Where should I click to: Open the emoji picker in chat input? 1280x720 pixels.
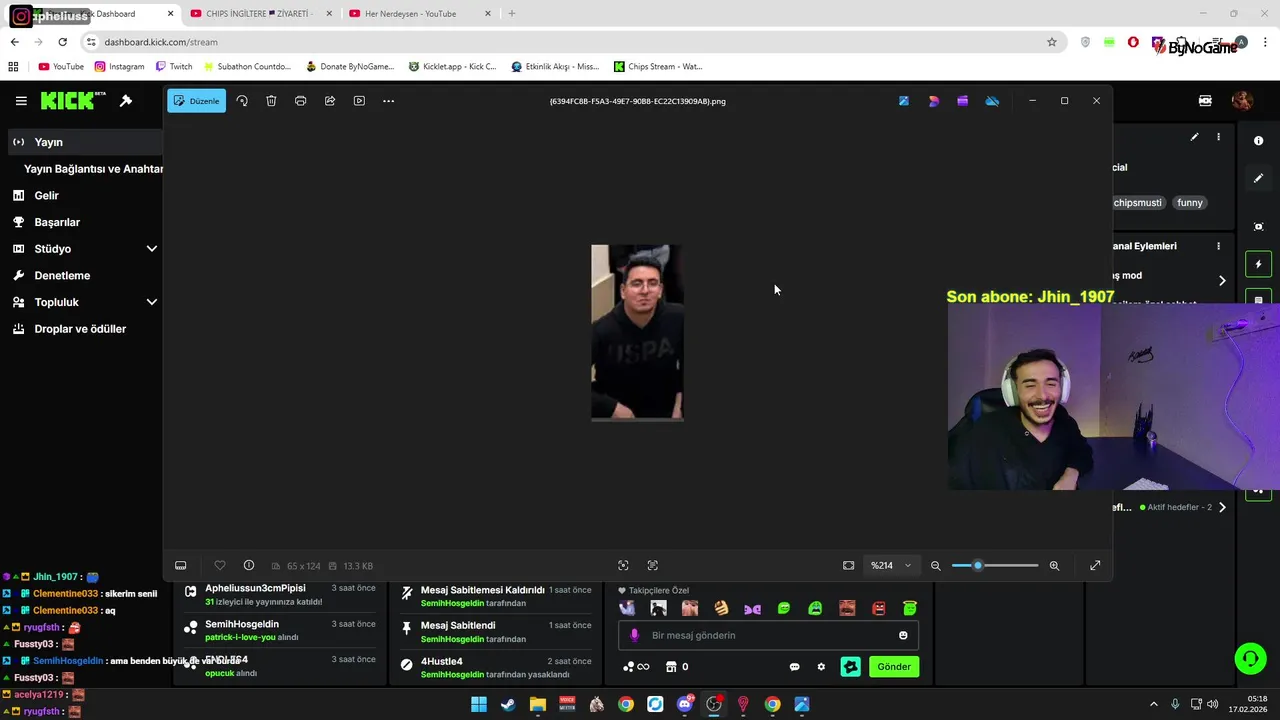tap(903, 635)
